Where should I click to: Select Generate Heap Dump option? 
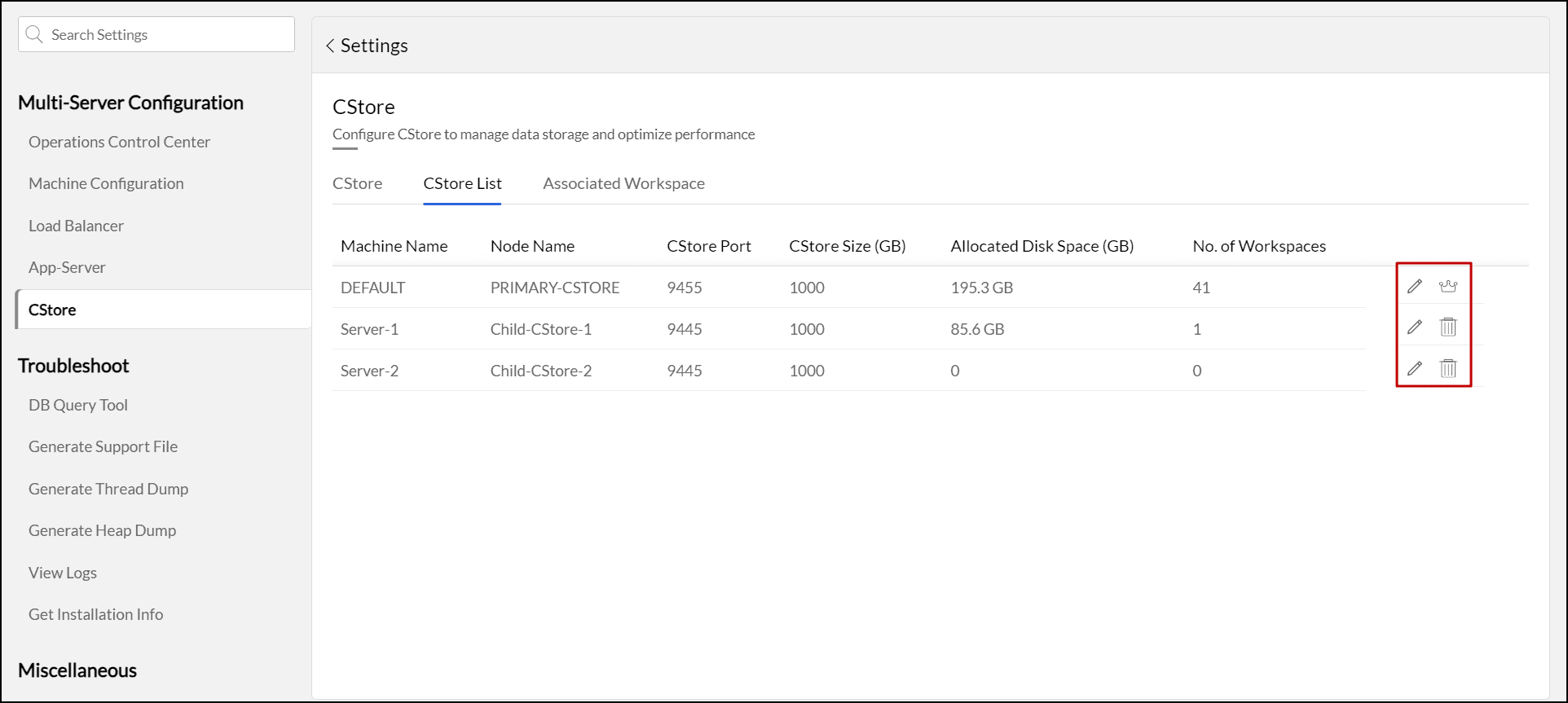coord(102,530)
